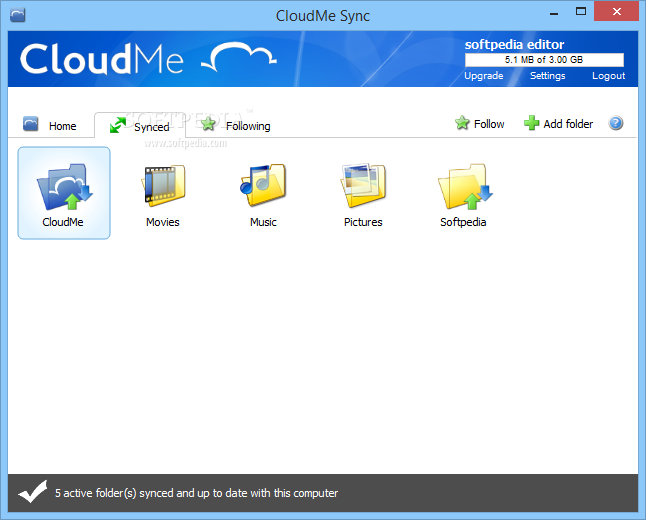Viewport: 646px width, 520px height.
Task: Click the green plus Add folder icon
Action: click(531, 123)
